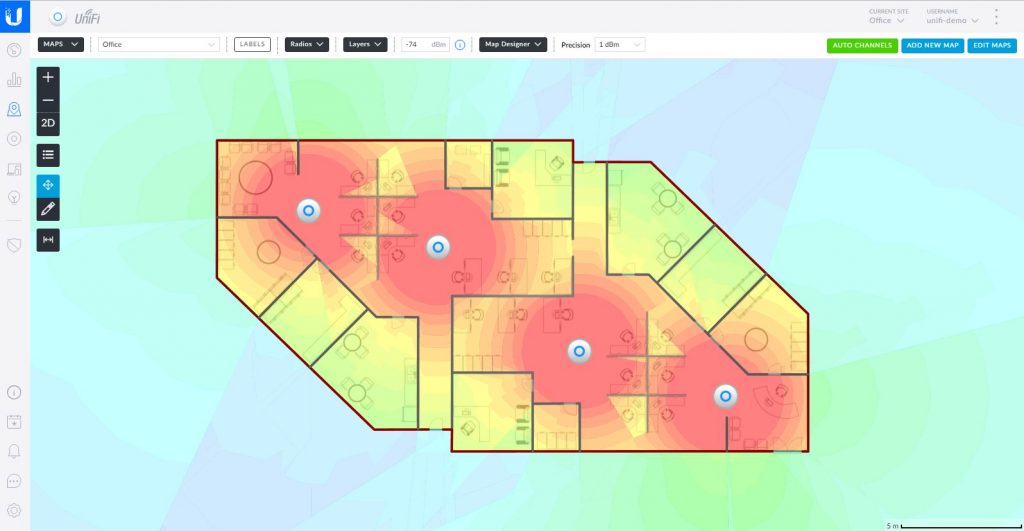Open the Precision 1 dBm dropdown
Viewport: 1024px width, 531px height.
(x=619, y=44)
